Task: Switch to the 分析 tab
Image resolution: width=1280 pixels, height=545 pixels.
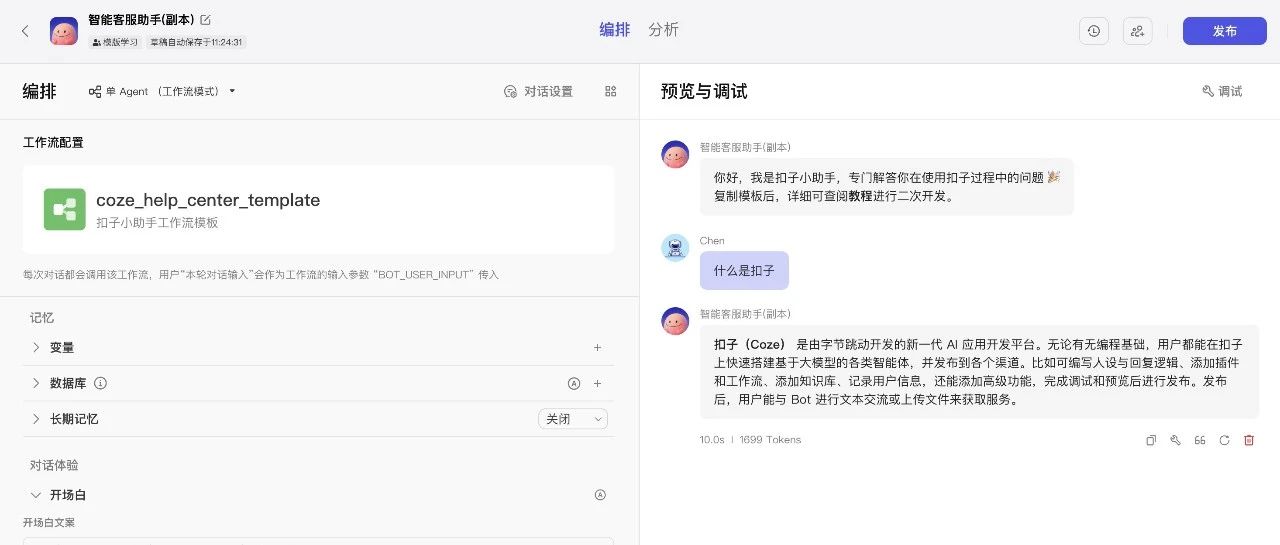Action: point(663,30)
